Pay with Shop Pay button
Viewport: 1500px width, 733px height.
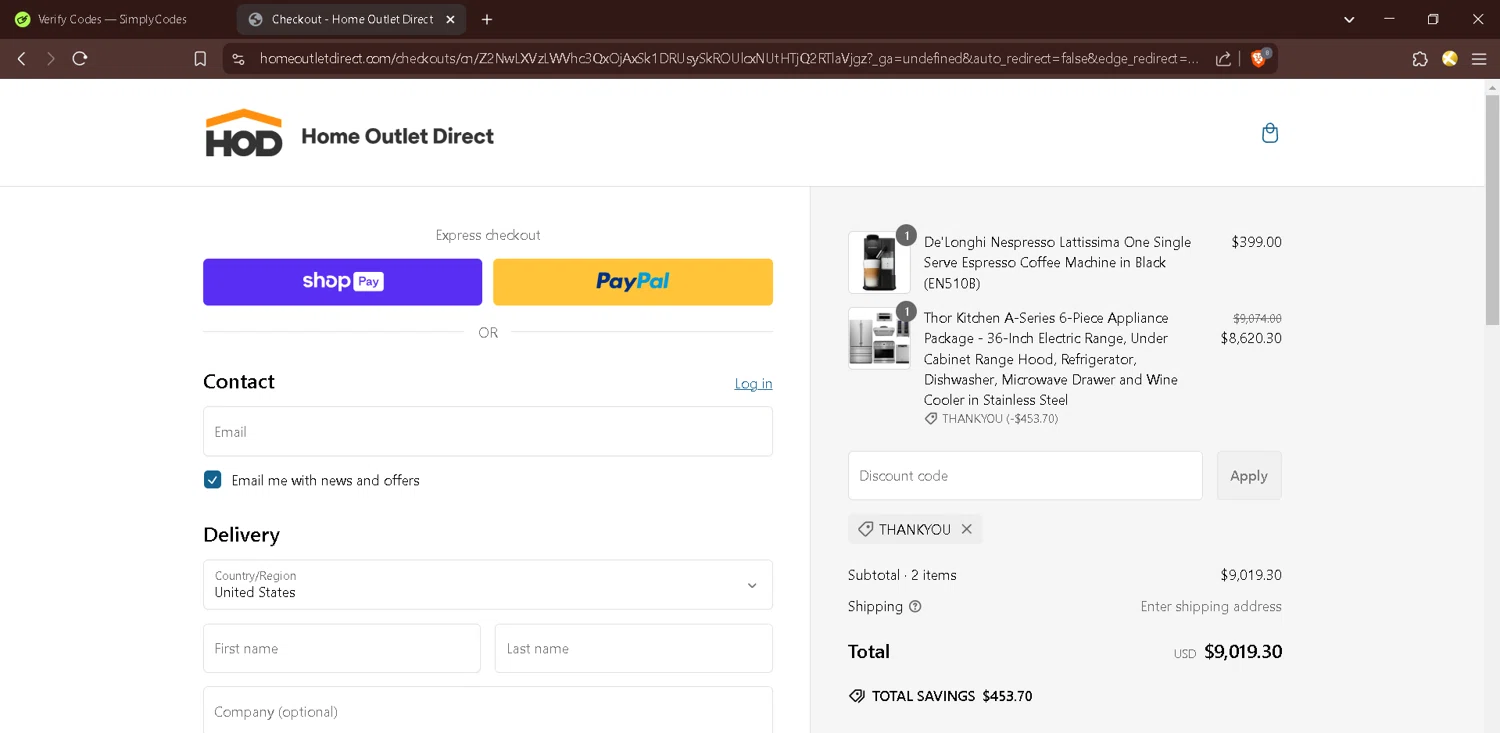(x=342, y=282)
